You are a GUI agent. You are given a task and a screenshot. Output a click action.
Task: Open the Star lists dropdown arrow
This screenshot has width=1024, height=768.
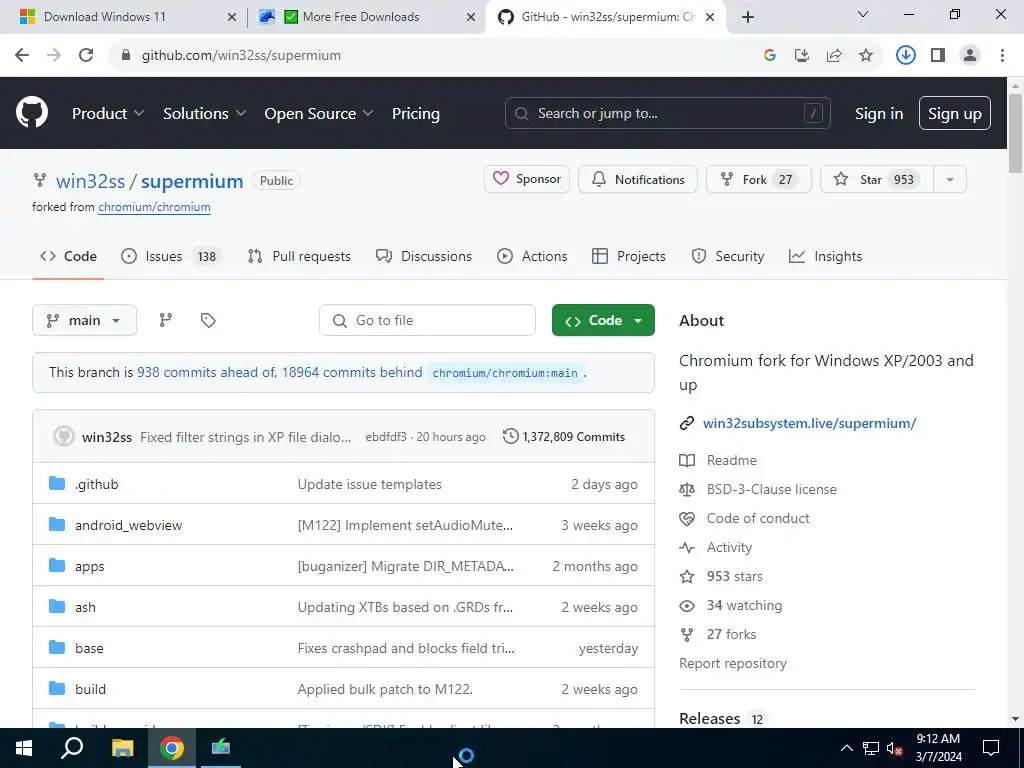pos(950,180)
